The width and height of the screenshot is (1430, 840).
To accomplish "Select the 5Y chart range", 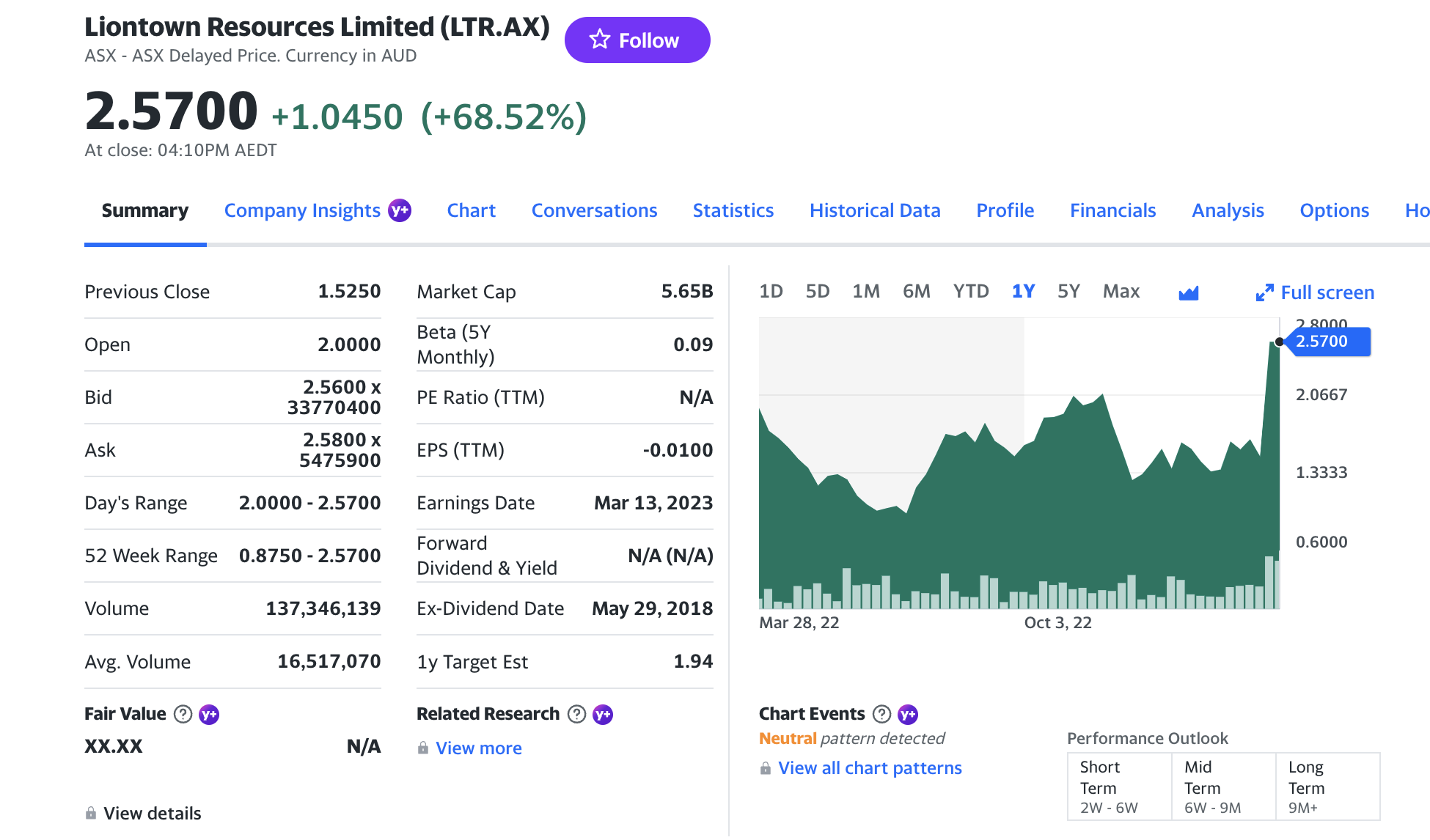I will click(x=1068, y=292).
